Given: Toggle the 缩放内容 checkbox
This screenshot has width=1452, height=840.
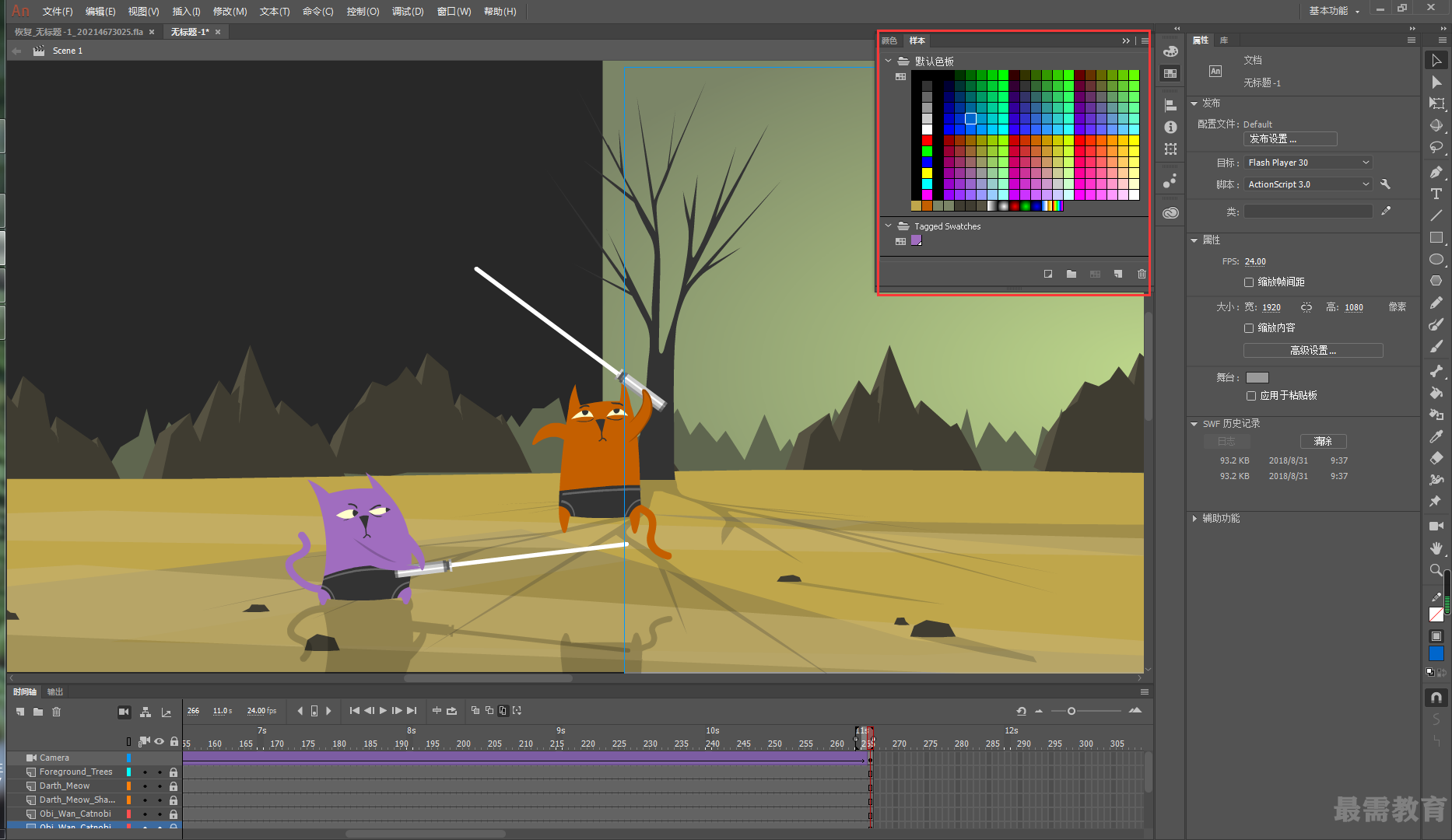Looking at the screenshot, I should point(1249,328).
